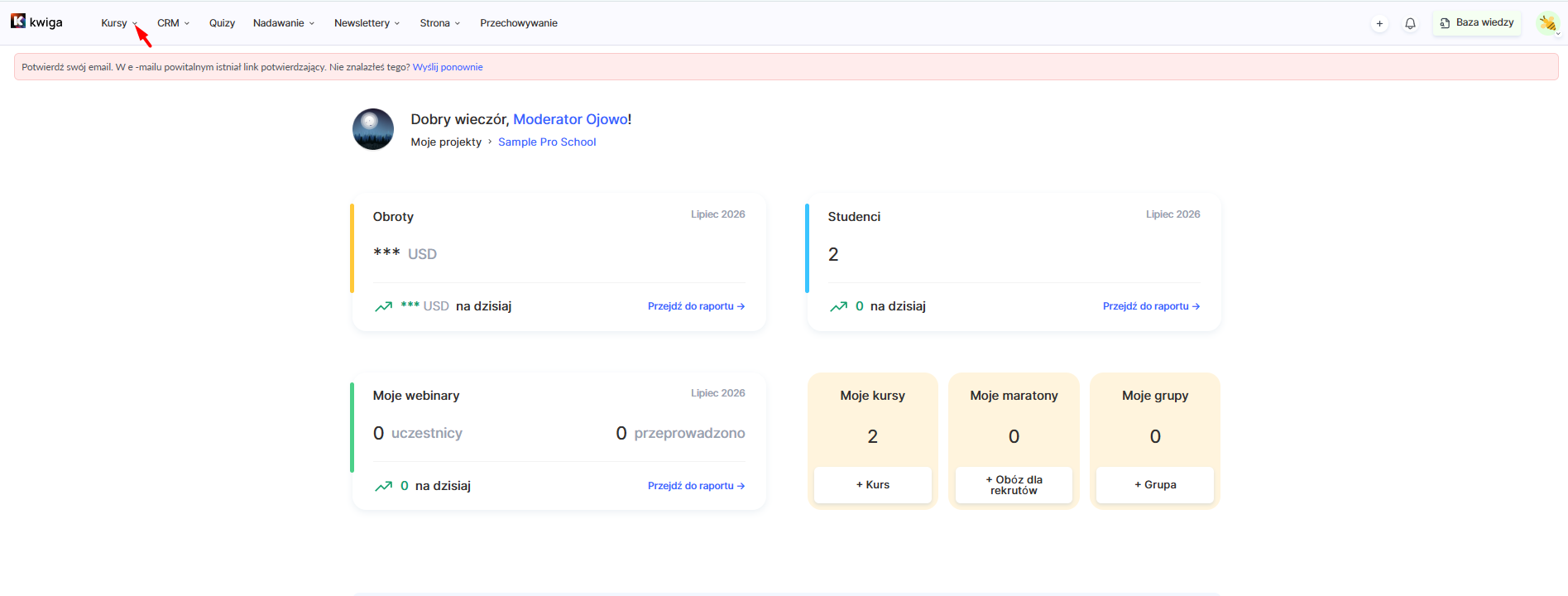Click the green trend icon in Obroty card
1568x596 pixels.
(383, 306)
